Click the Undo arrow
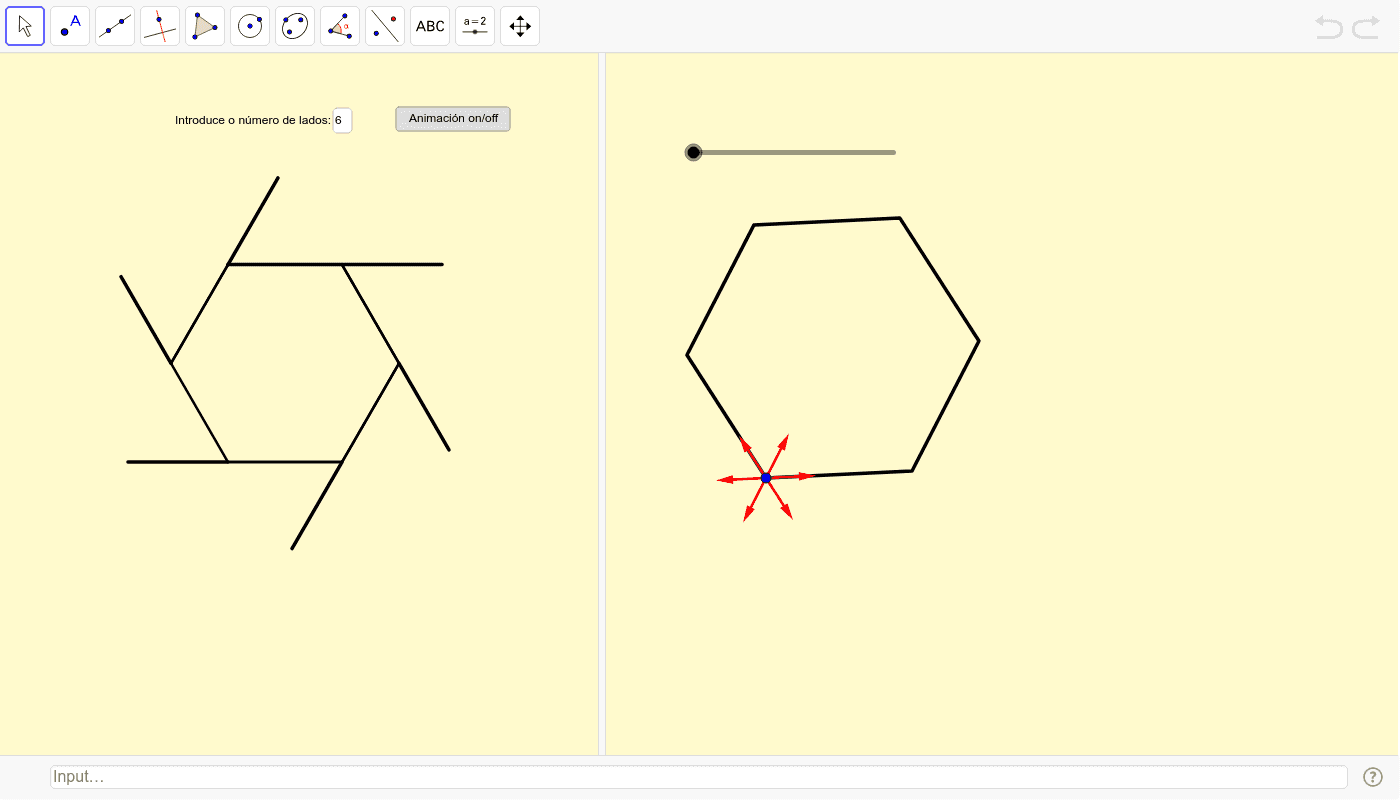The image size is (1400, 800). (1329, 27)
